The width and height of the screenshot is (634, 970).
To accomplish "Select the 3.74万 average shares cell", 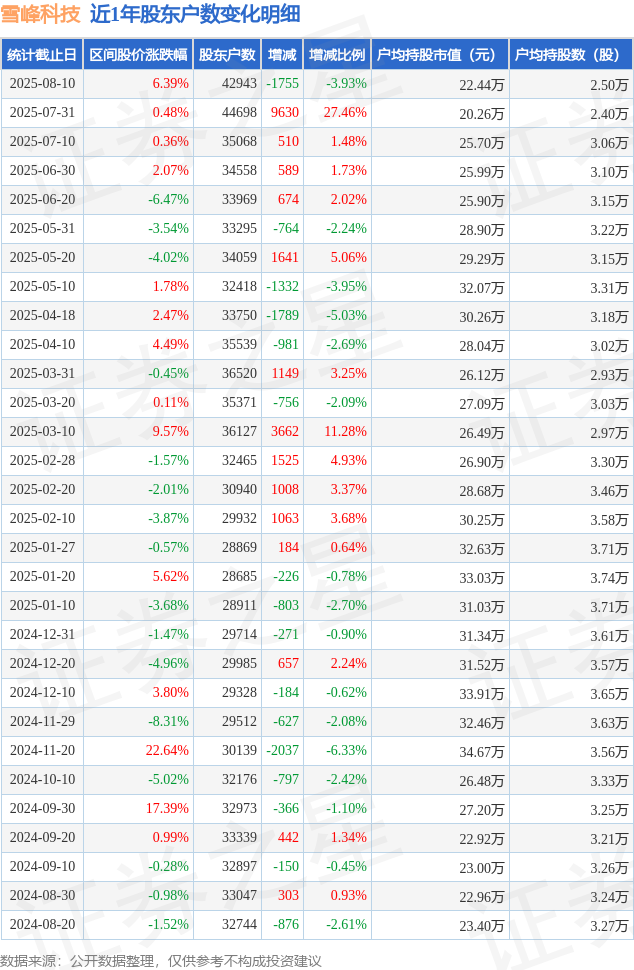I will pos(609,578).
